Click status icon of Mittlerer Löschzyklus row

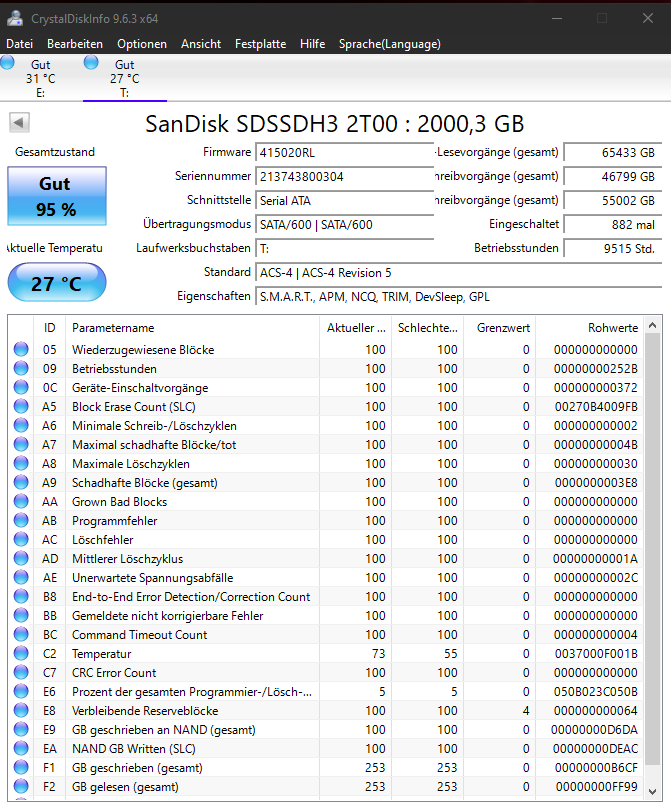tap(21, 558)
